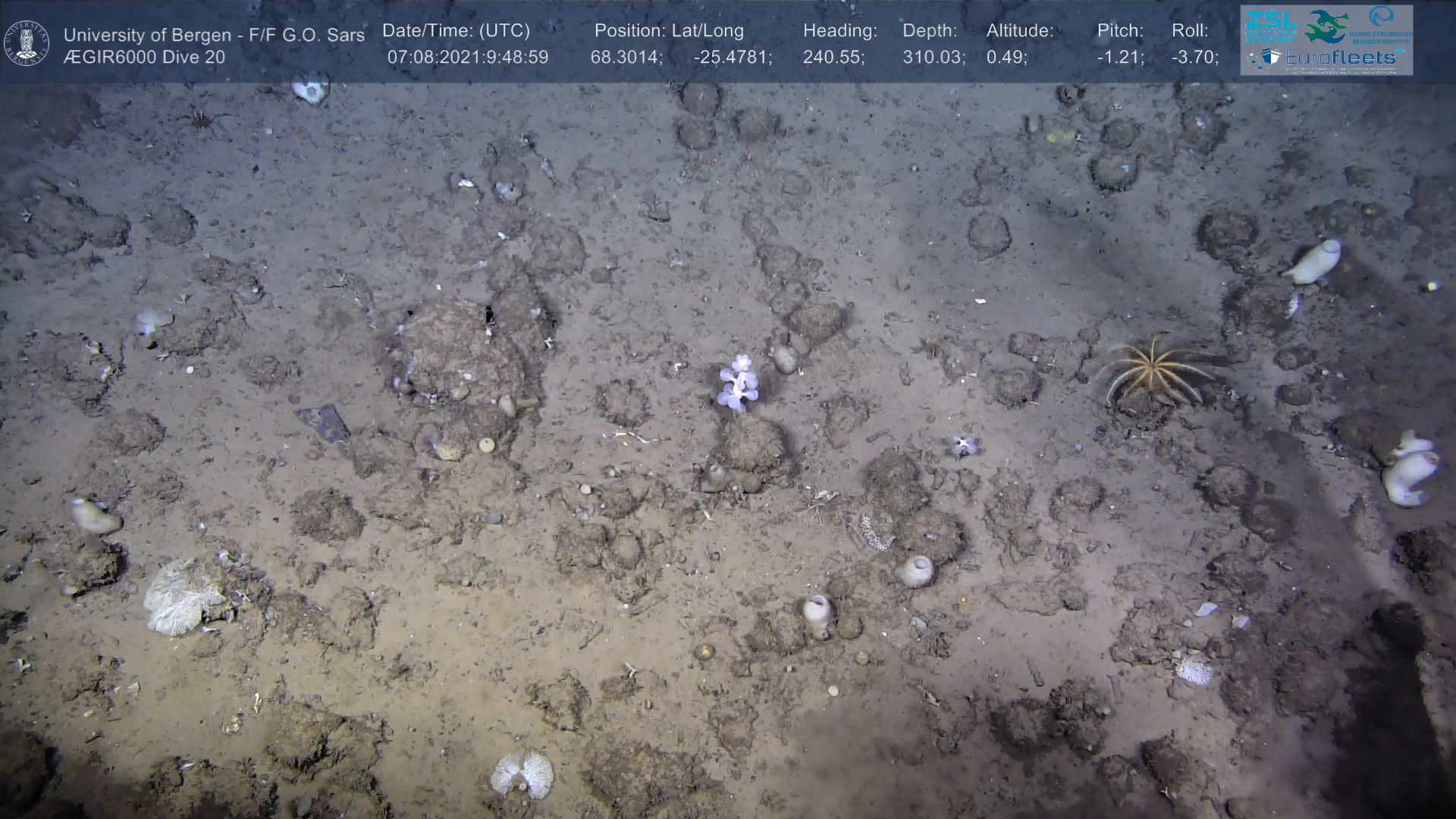The width and height of the screenshot is (1456, 819).
Task: Click the green-blue two fish logo
Action: (1326, 27)
